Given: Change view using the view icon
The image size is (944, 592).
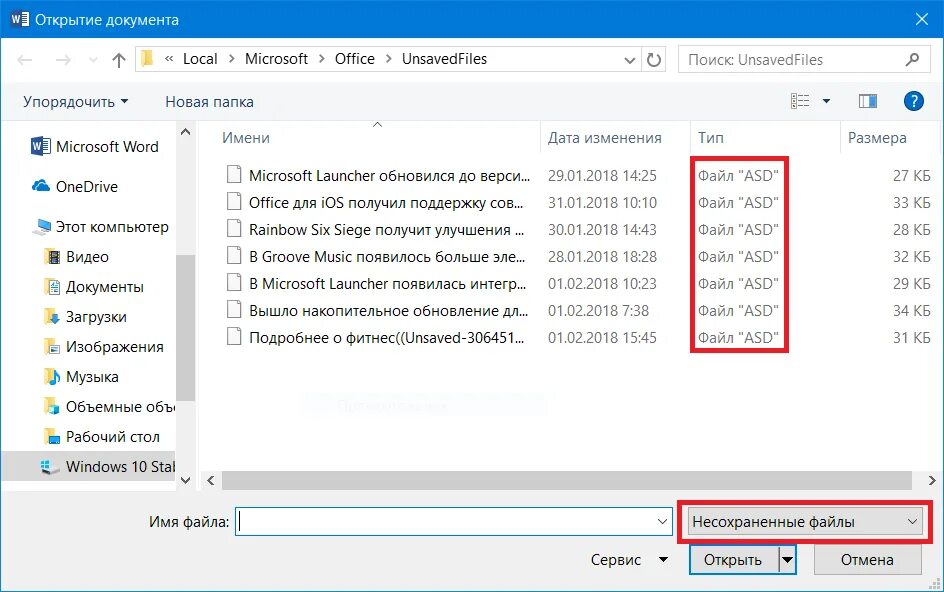Looking at the screenshot, I should [800, 101].
